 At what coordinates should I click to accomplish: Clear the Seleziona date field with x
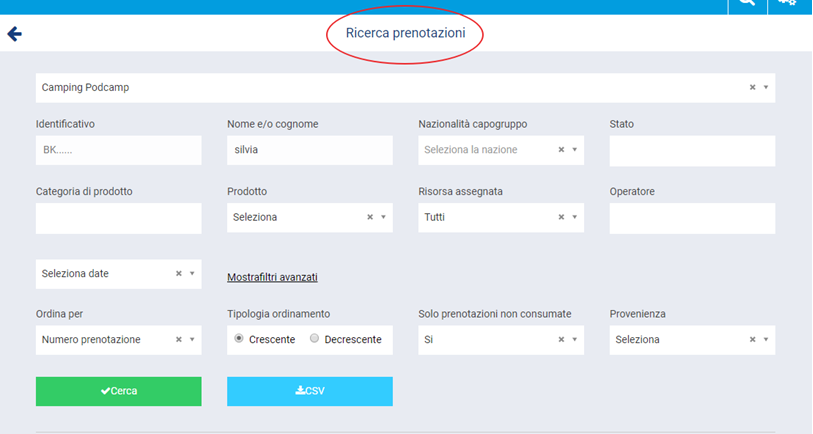click(179, 273)
